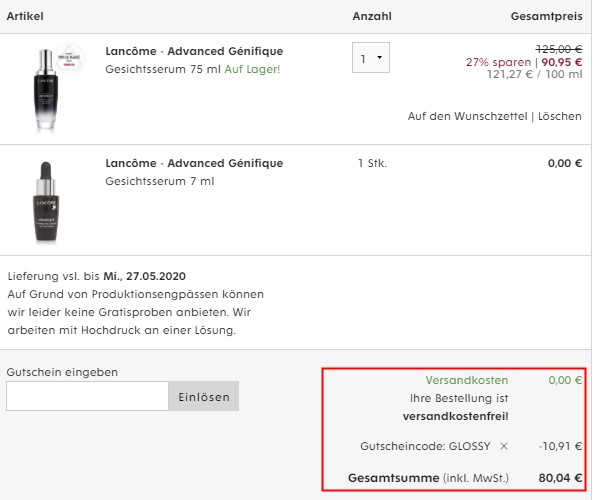Click the Einlösen button
Screen dimensions: 593x500
[203, 396]
